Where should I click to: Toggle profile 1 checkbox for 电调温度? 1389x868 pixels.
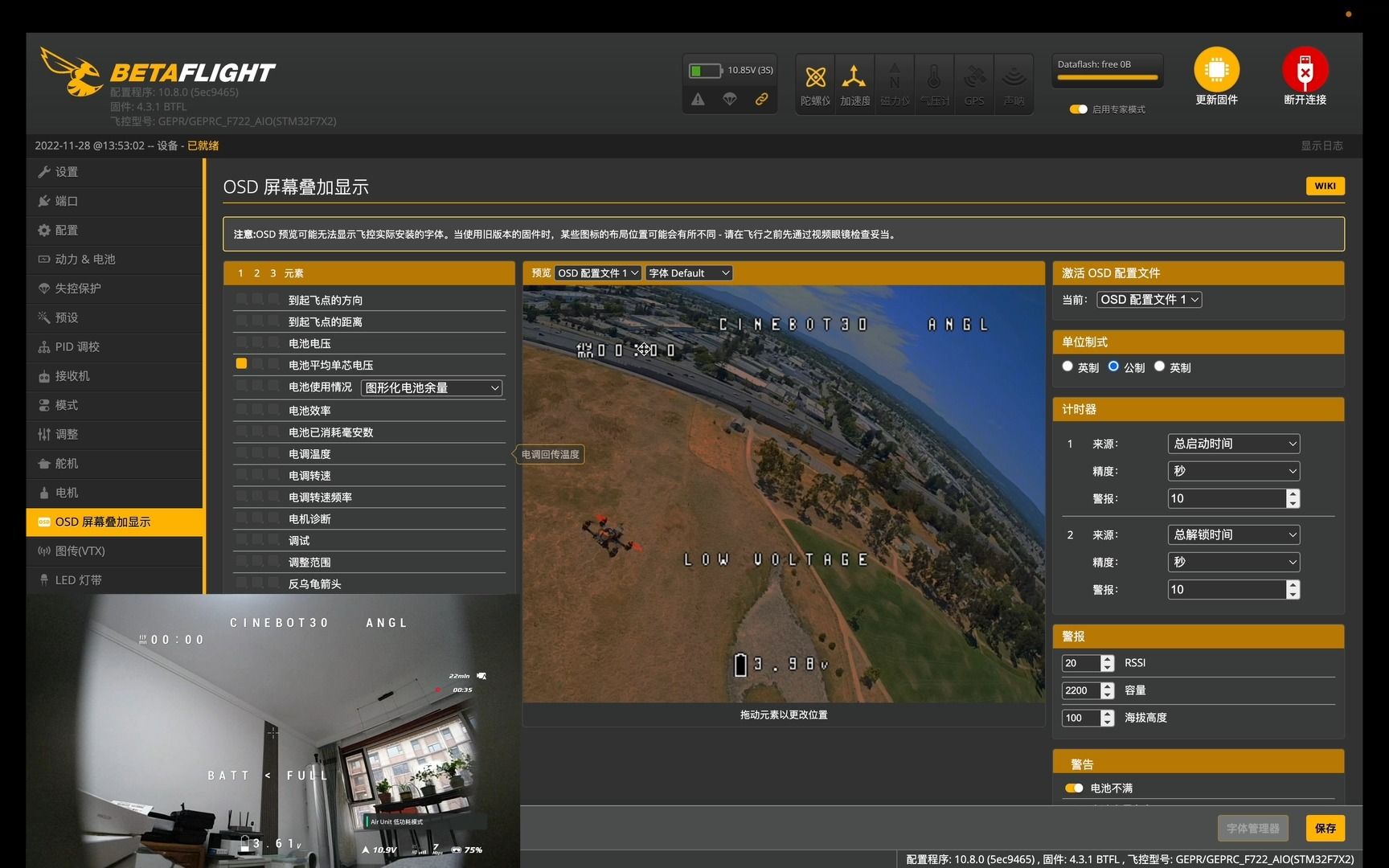pos(241,452)
